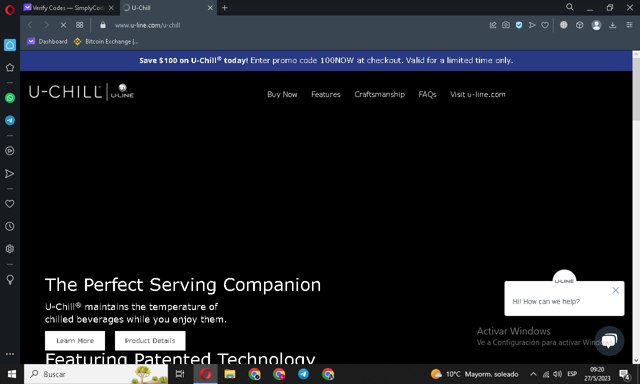The height and width of the screenshot is (384, 640).
Task: Add the page to bookmarks heart icon
Action: pos(545,25)
